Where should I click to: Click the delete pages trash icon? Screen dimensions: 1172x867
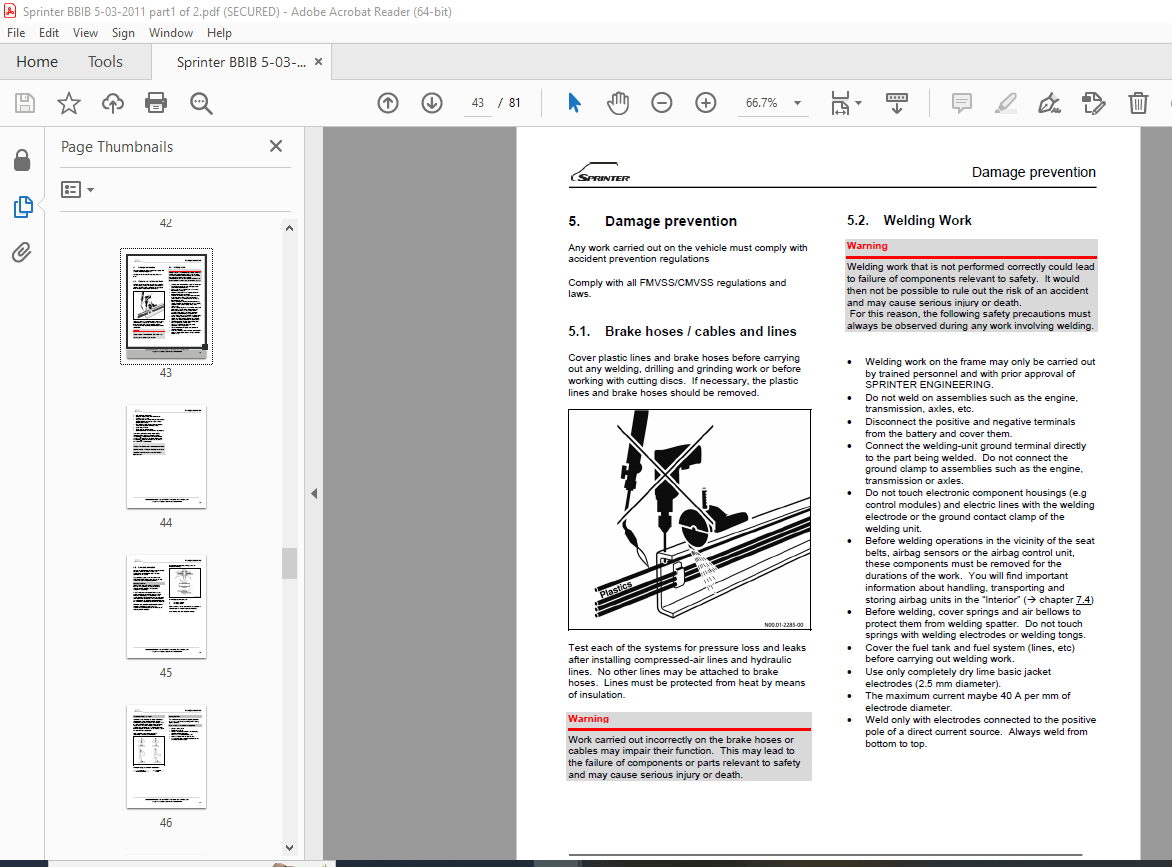pos(1138,102)
